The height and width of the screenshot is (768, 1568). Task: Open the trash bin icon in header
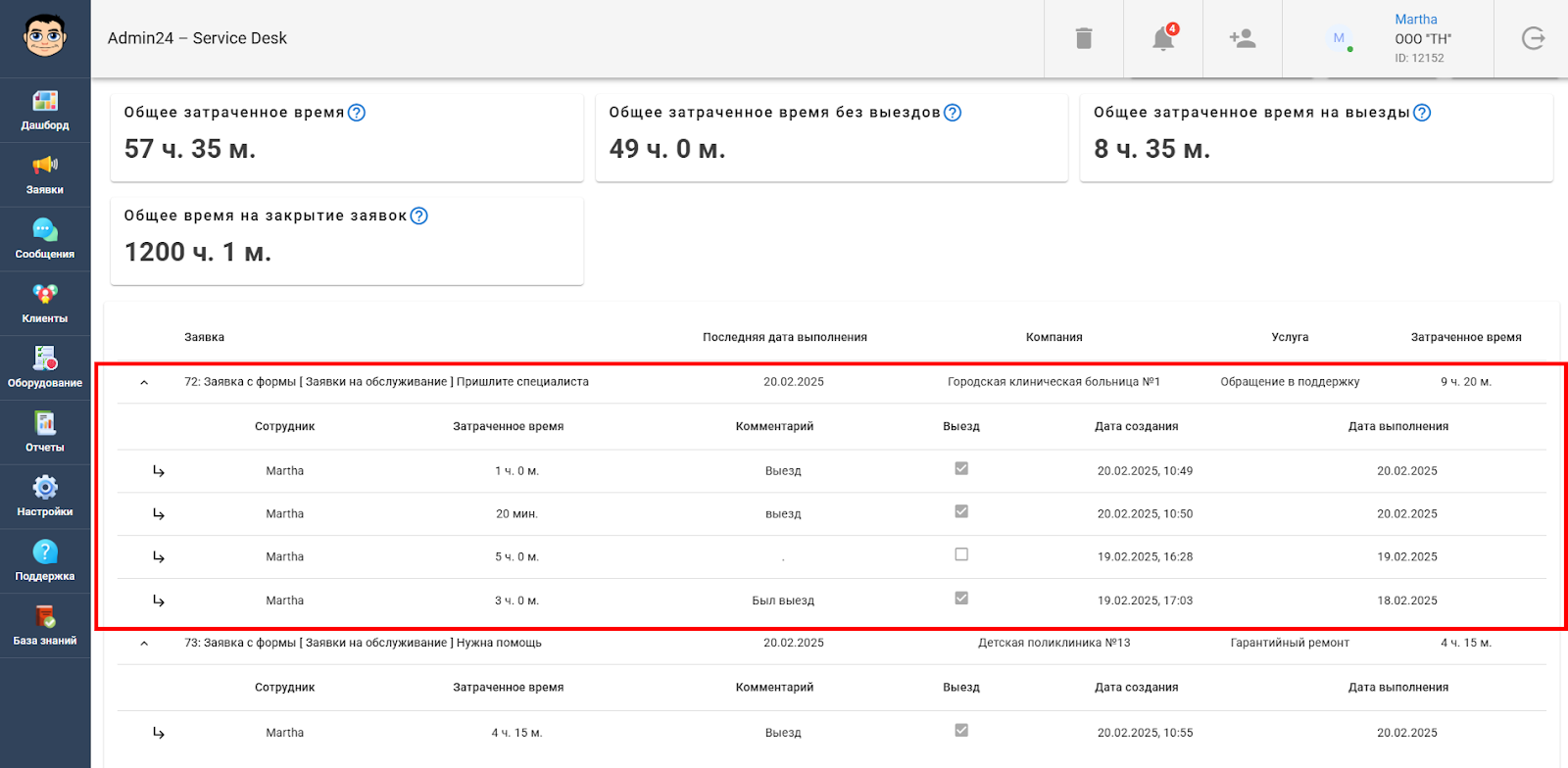point(1083,38)
